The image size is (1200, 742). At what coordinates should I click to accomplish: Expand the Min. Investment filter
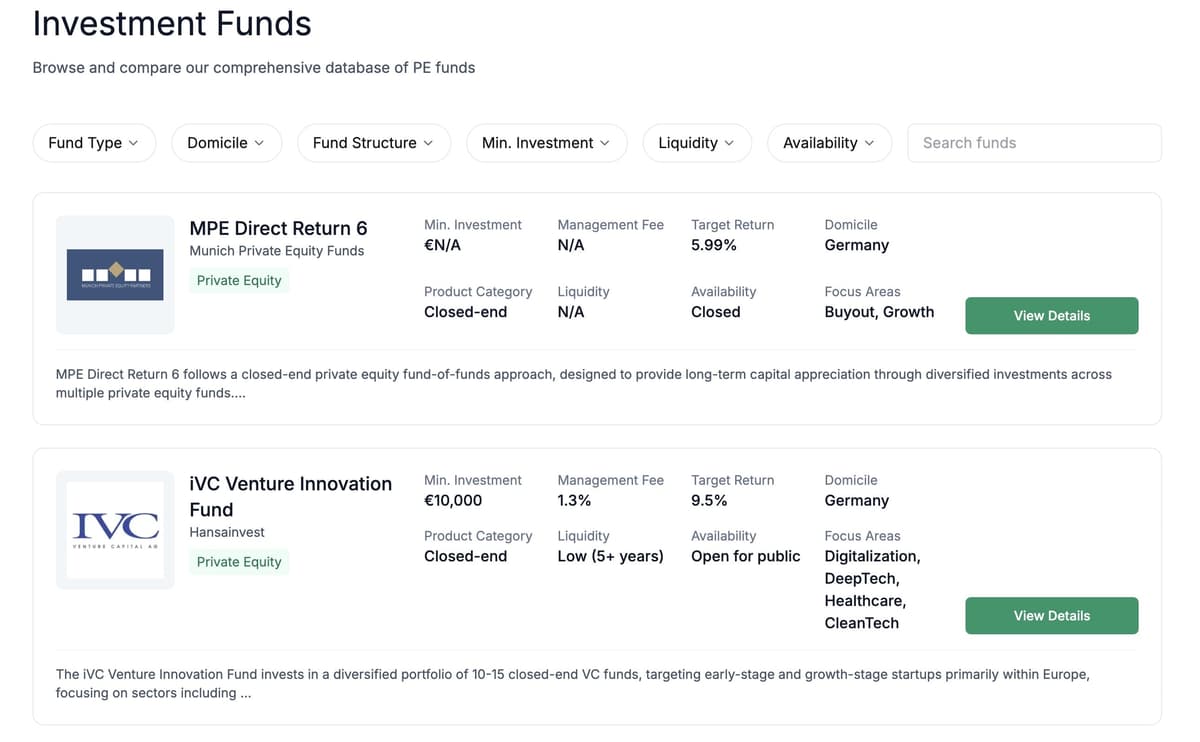point(546,143)
